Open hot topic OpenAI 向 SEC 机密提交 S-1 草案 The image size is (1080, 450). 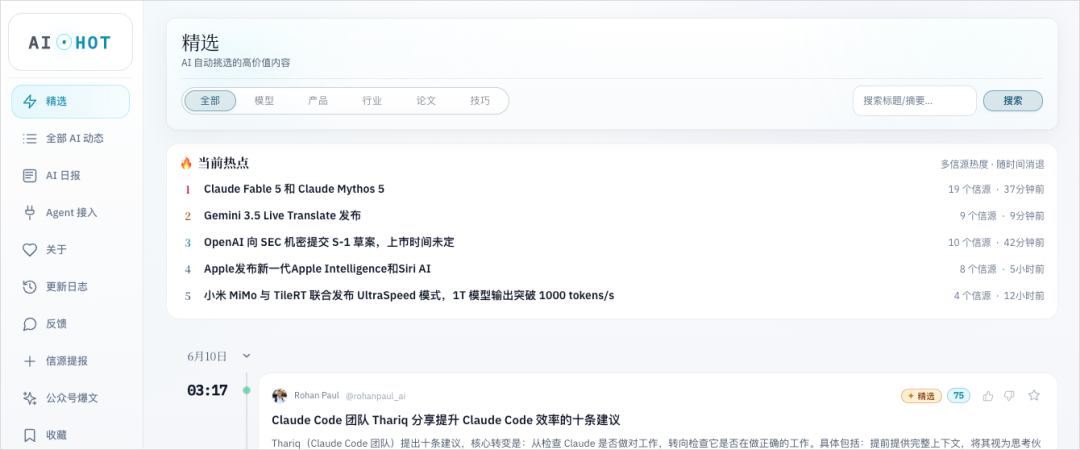pyautogui.click(x=329, y=243)
